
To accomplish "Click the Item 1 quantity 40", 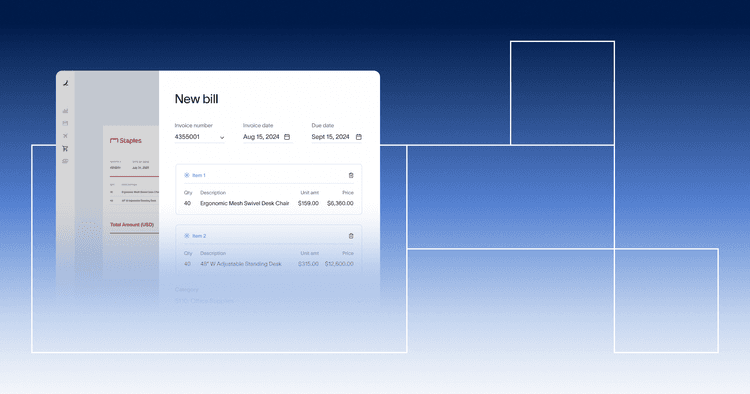I will [188, 203].
